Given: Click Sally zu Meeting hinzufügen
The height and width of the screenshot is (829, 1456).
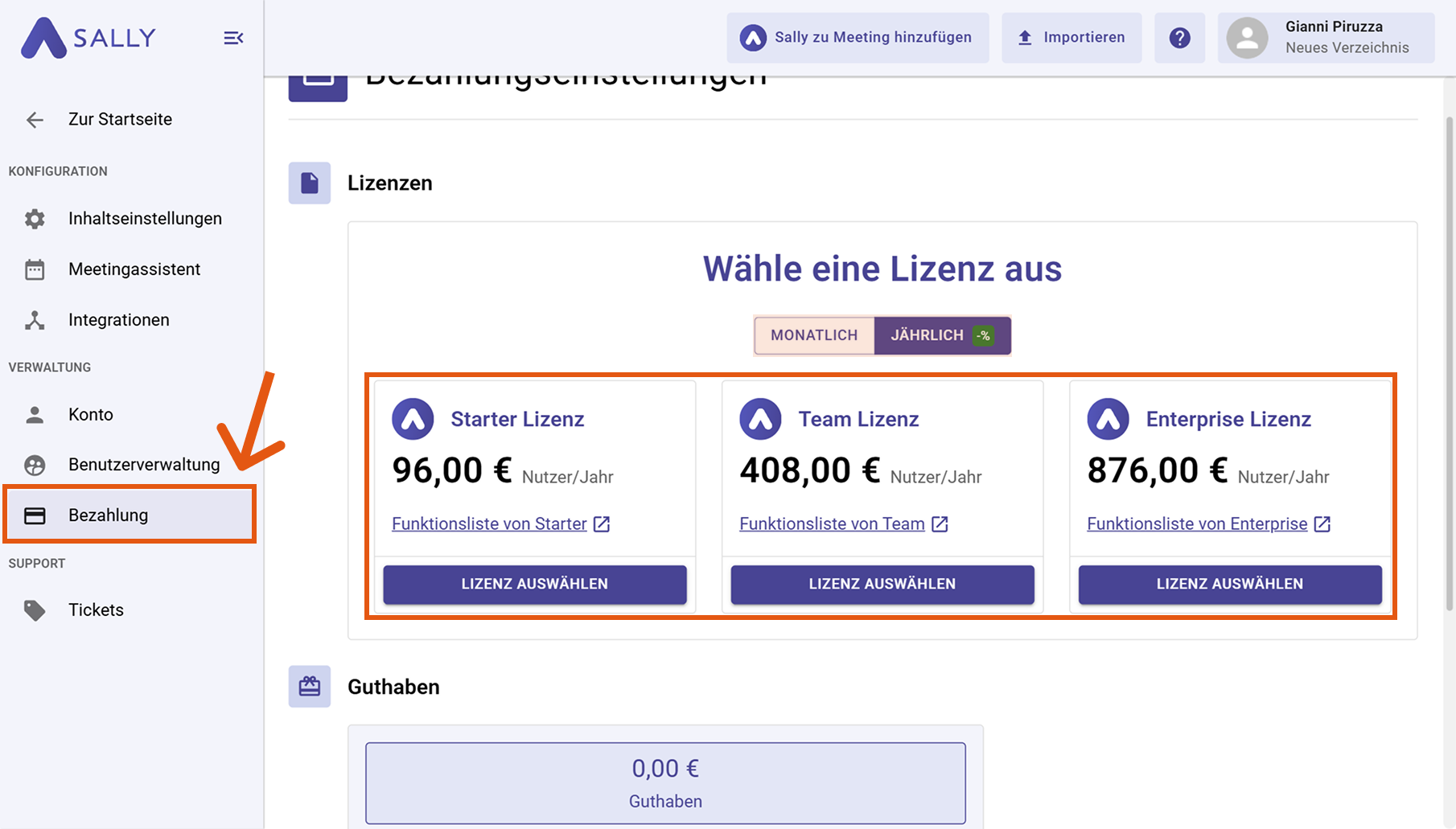Looking at the screenshot, I should (858, 38).
